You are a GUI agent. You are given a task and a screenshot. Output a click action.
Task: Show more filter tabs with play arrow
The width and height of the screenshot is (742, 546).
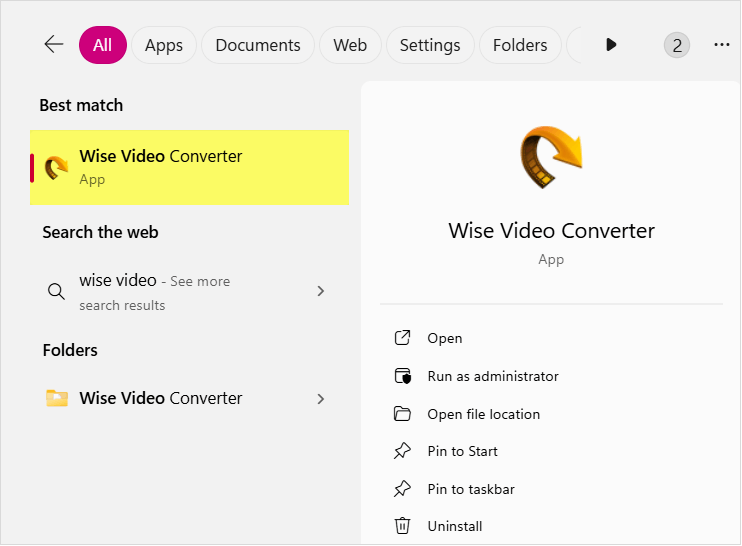611,45
